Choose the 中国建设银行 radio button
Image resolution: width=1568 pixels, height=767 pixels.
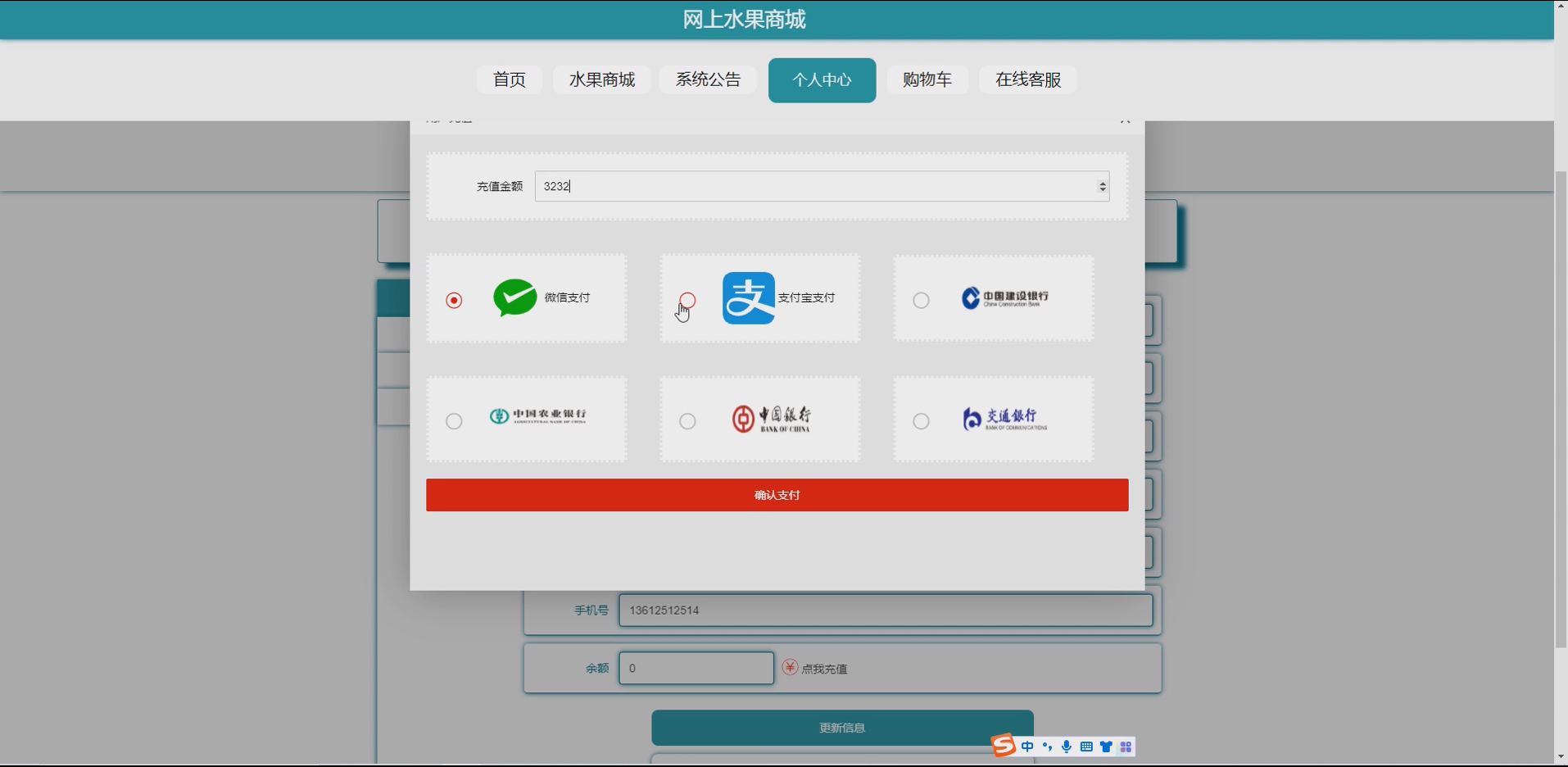pos(921,301)
